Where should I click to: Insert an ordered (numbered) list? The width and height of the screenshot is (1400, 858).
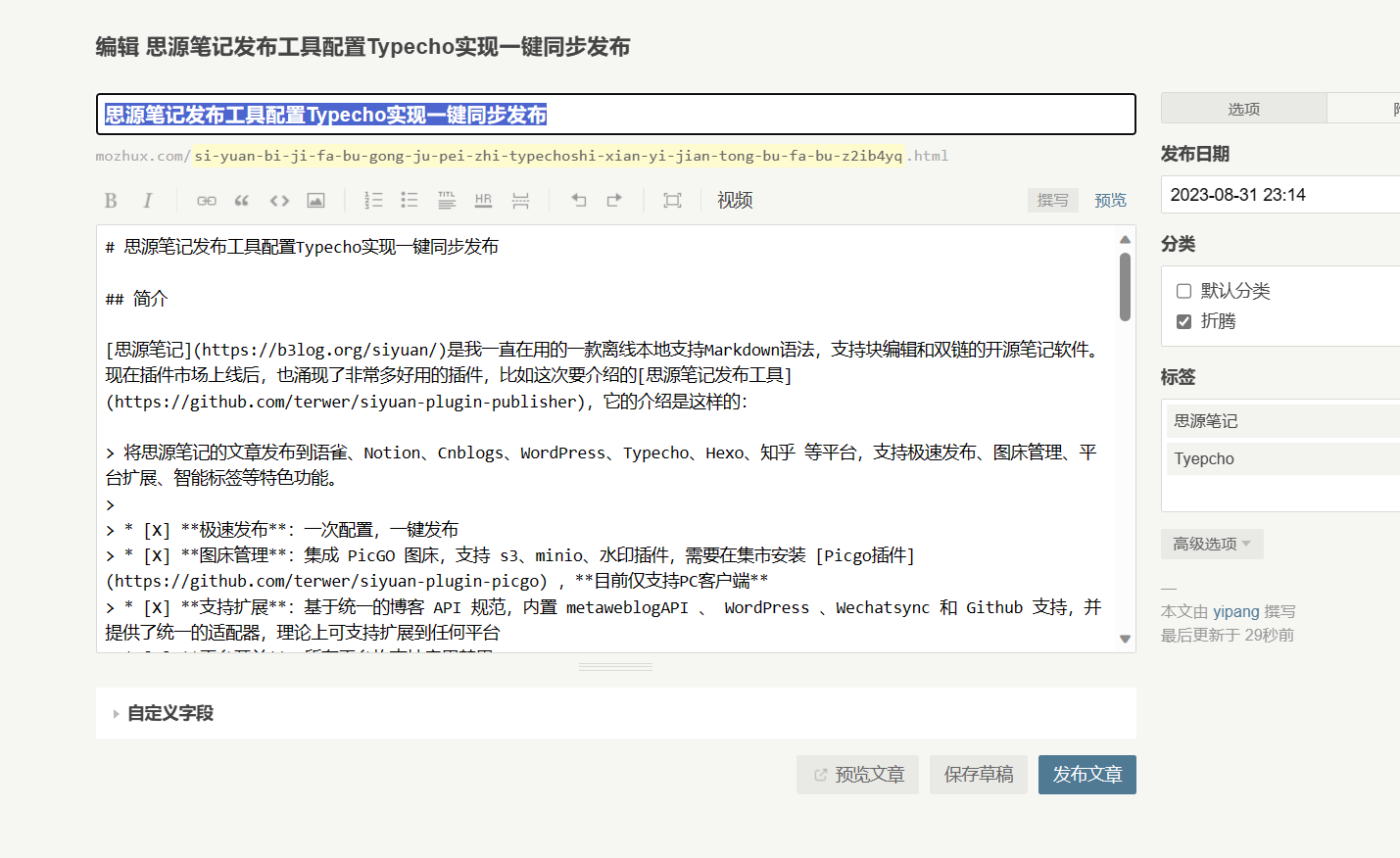pyautogui.click(x=373, y=201)
